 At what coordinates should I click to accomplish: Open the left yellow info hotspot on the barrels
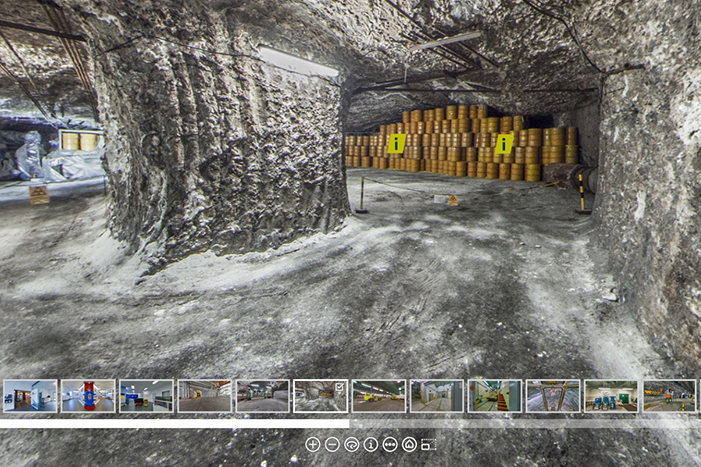point(397,143)
